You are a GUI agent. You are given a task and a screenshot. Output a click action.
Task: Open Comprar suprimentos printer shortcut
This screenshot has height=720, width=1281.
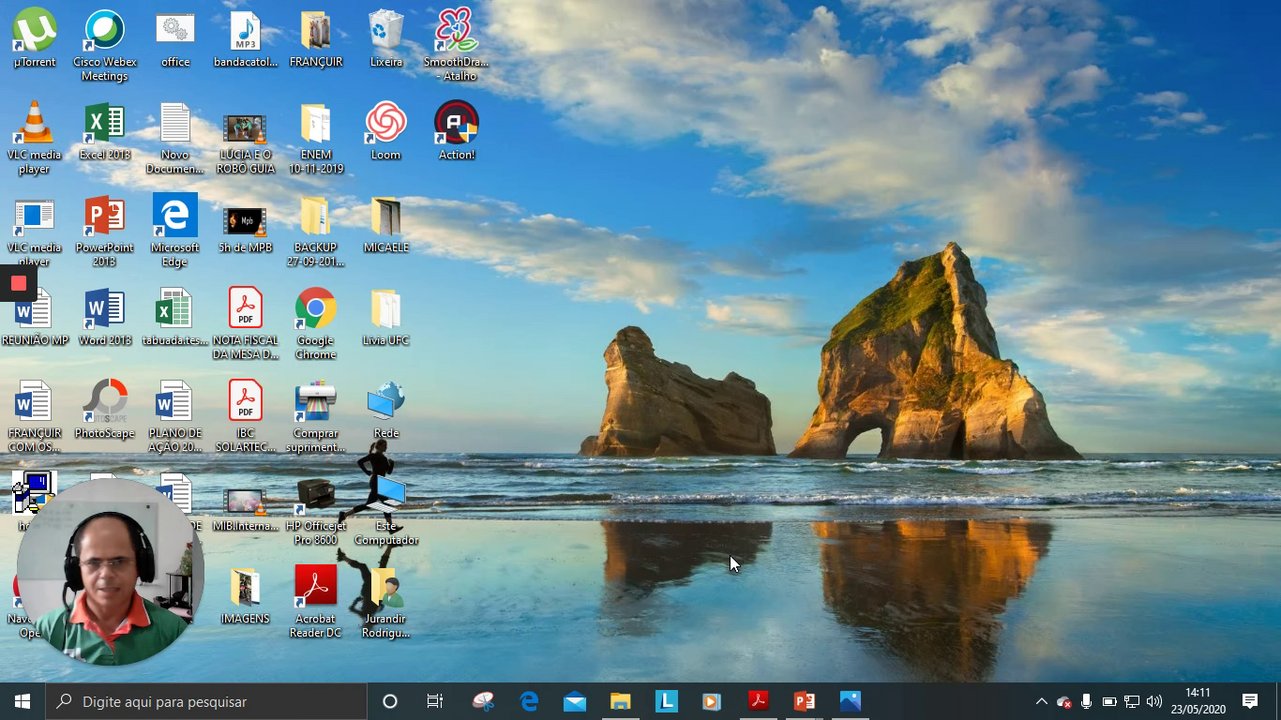pos(316,417)
